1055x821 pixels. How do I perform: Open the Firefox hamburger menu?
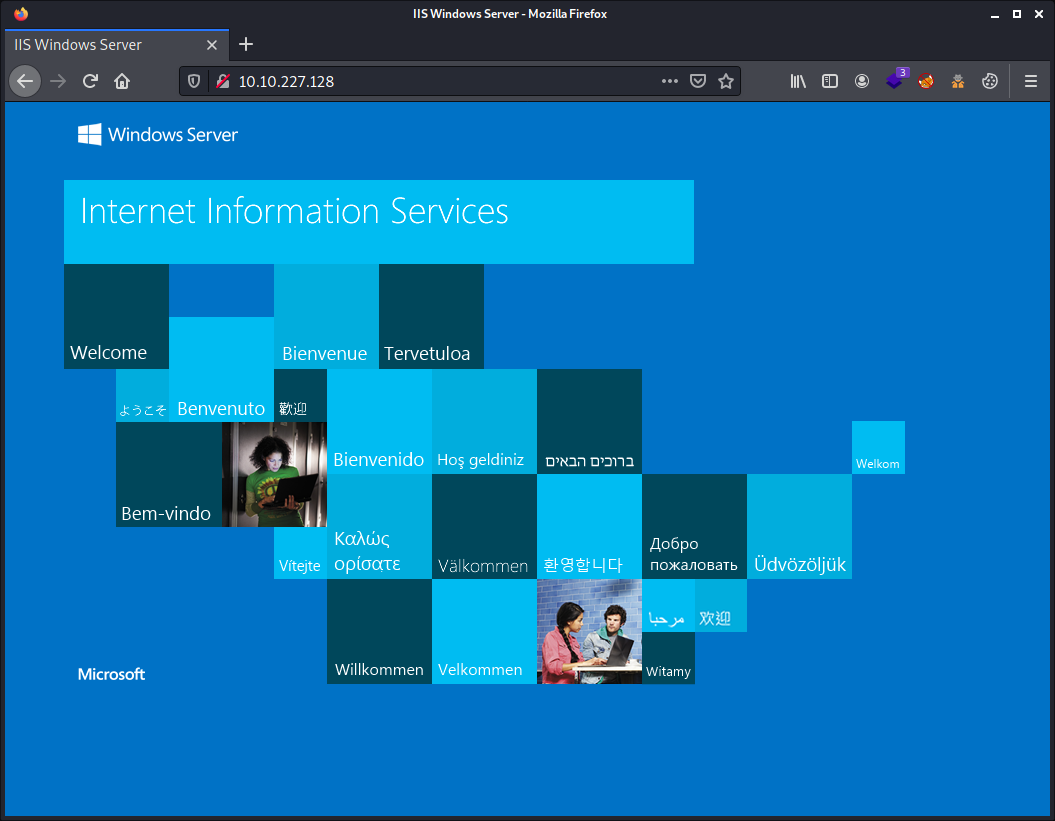pyautogui.click(x=1030, y=81)
